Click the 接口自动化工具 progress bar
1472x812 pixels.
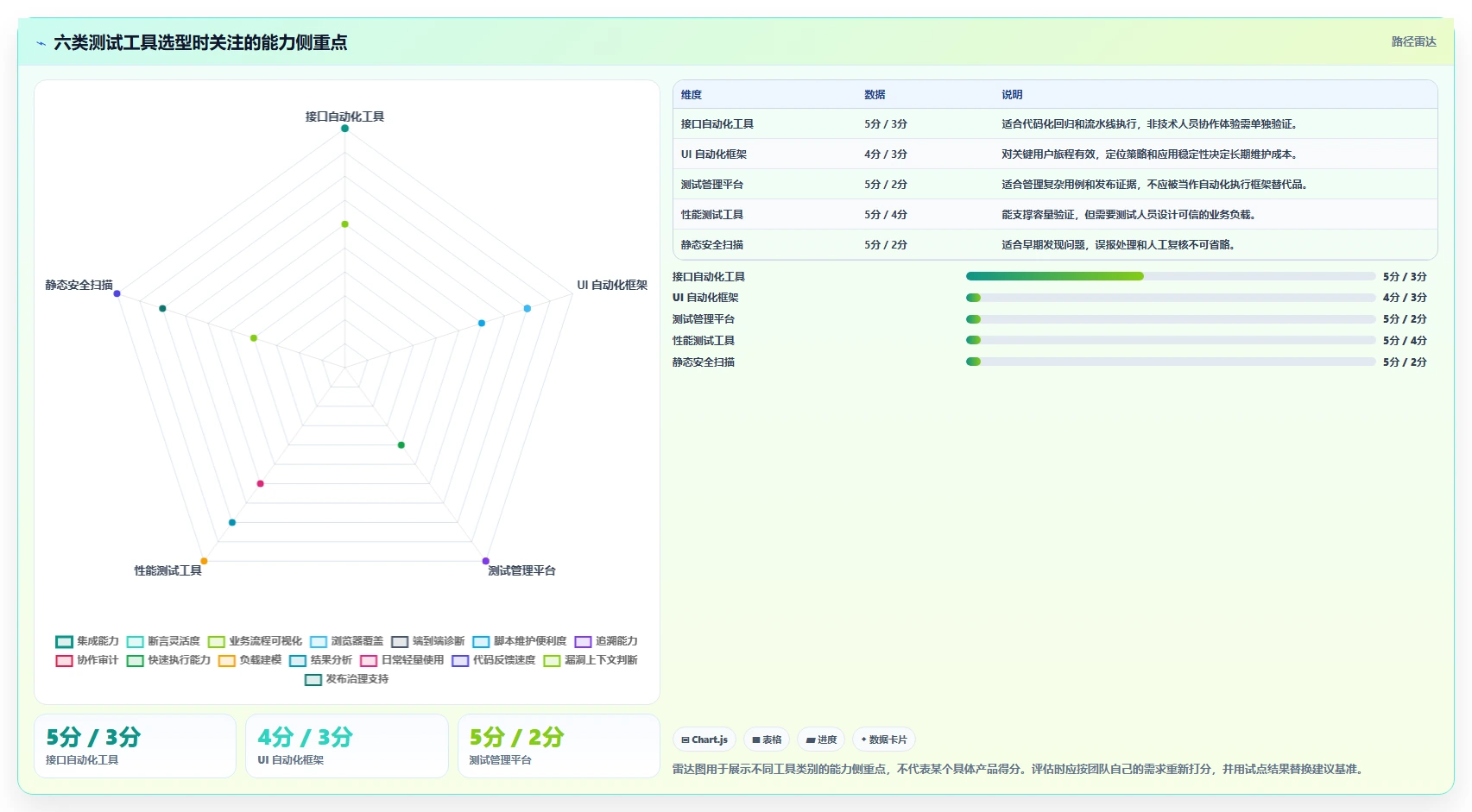[x=1171, y=276]
